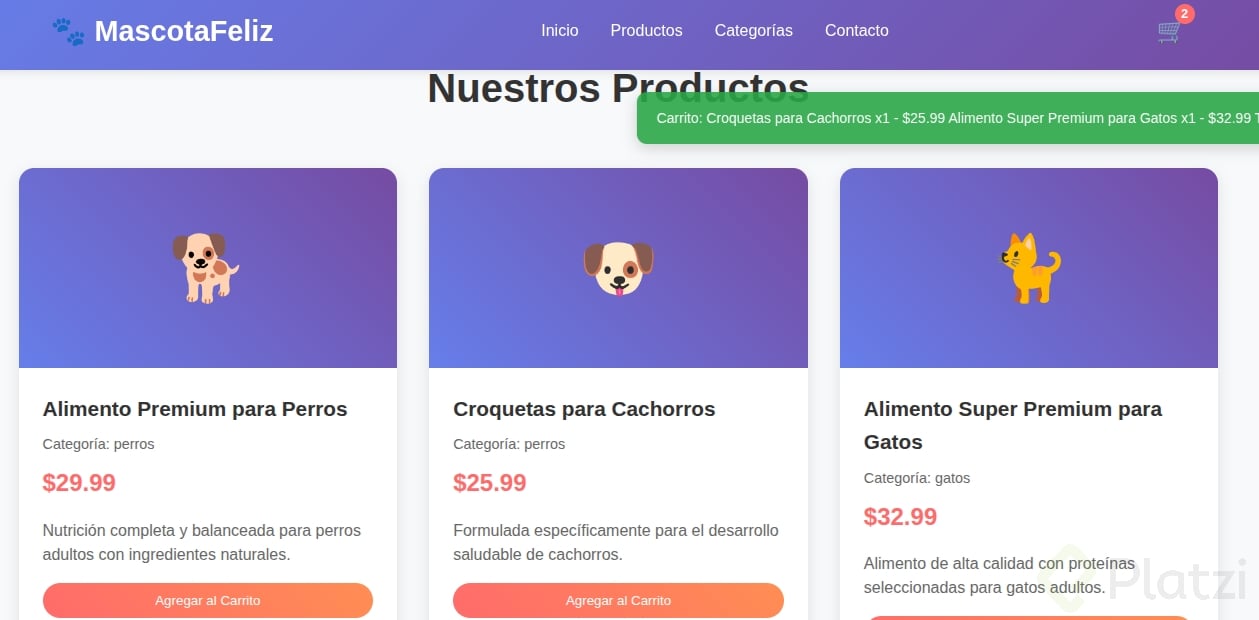Select Croquetas para Cachorros product title

[584, 409]
